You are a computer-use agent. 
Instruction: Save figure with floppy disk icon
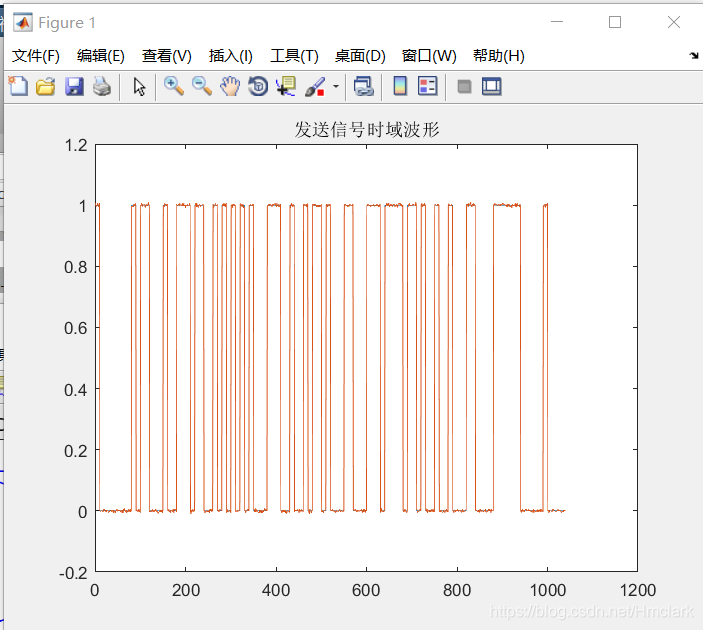[x=74, y=86]
